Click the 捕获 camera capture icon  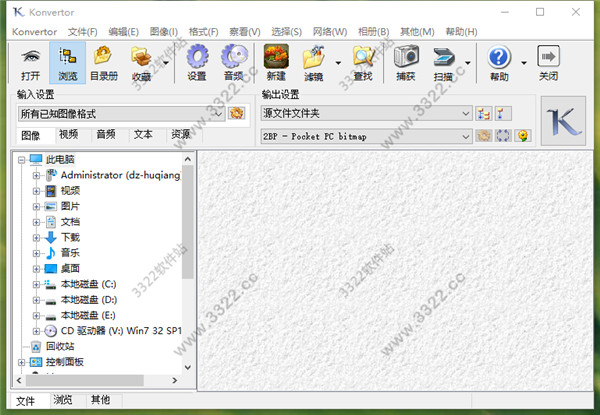[x=406, y=56]
